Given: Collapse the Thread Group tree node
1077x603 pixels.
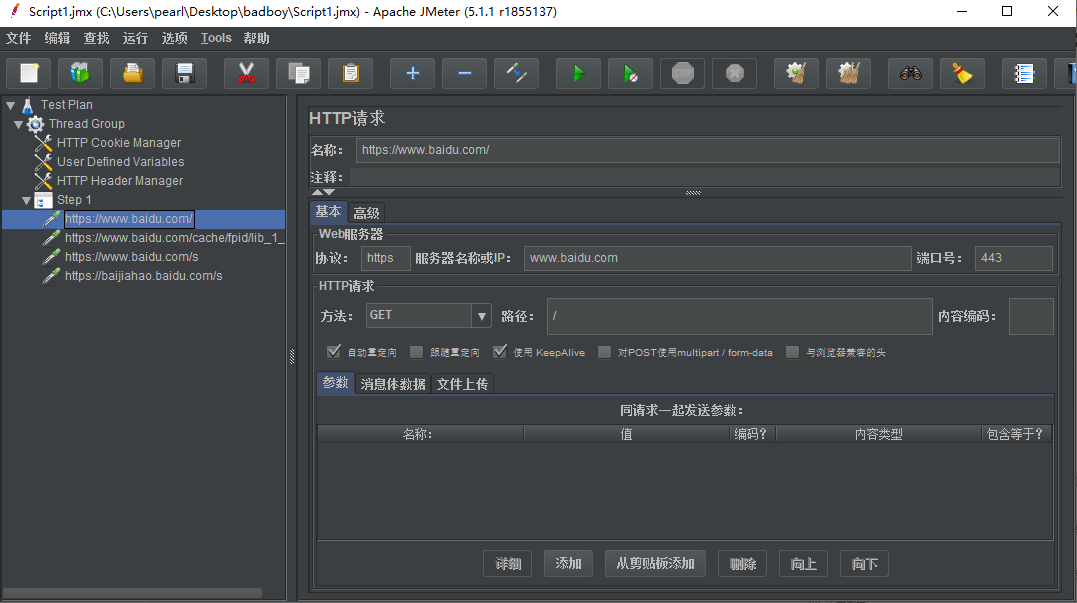Looking at the screenshot, I should pos(19,124).
